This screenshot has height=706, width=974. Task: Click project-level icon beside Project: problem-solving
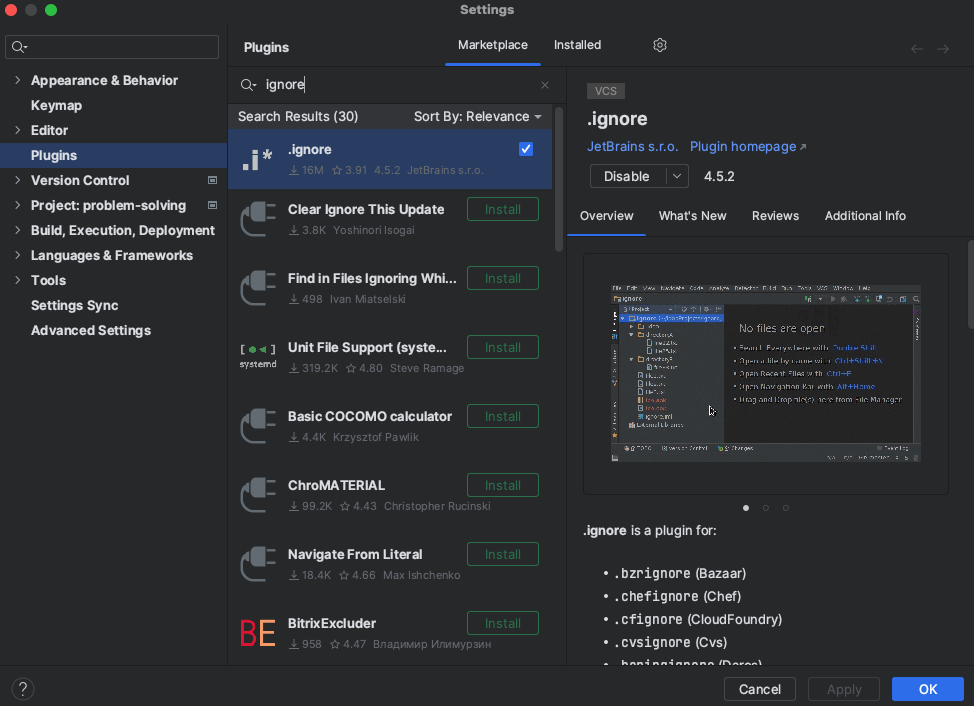[x=212, y=205]
